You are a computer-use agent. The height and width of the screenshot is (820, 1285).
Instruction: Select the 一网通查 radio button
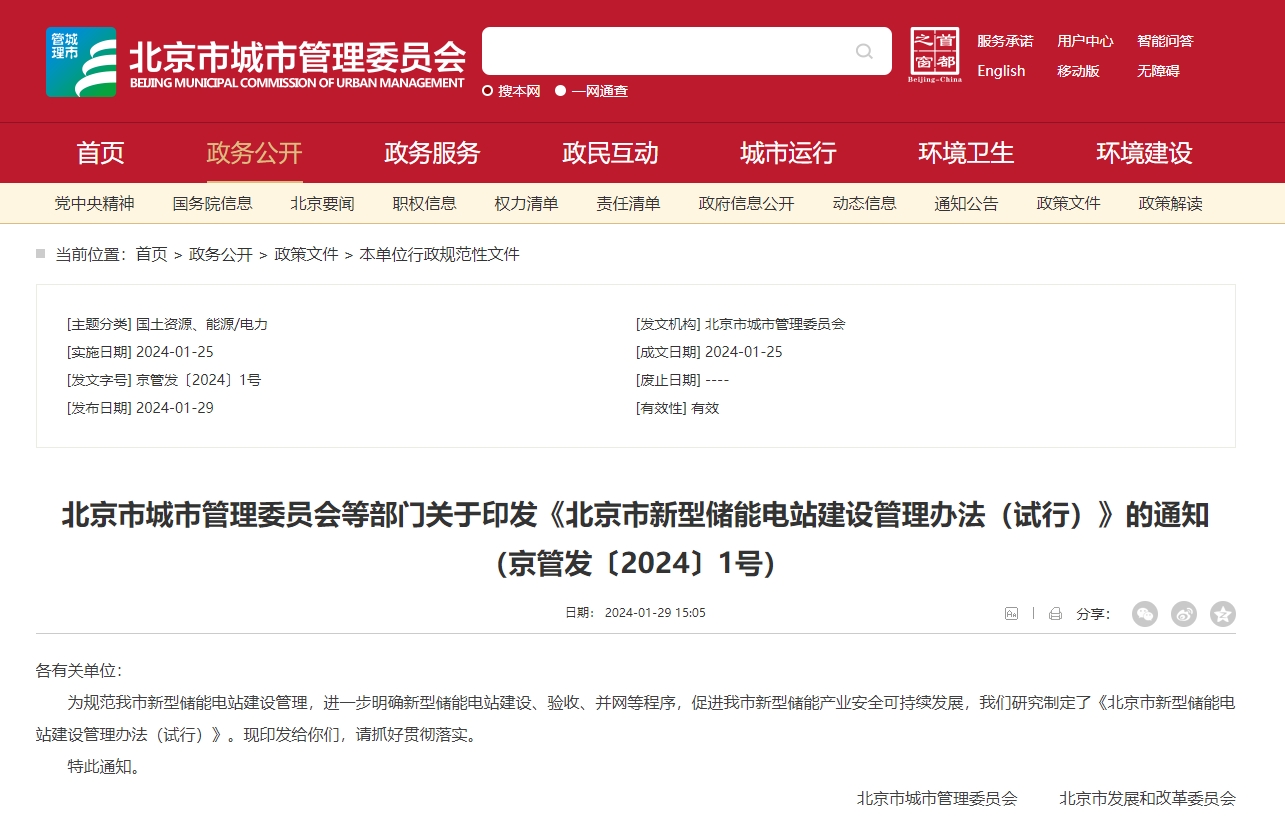pos(563,90)
